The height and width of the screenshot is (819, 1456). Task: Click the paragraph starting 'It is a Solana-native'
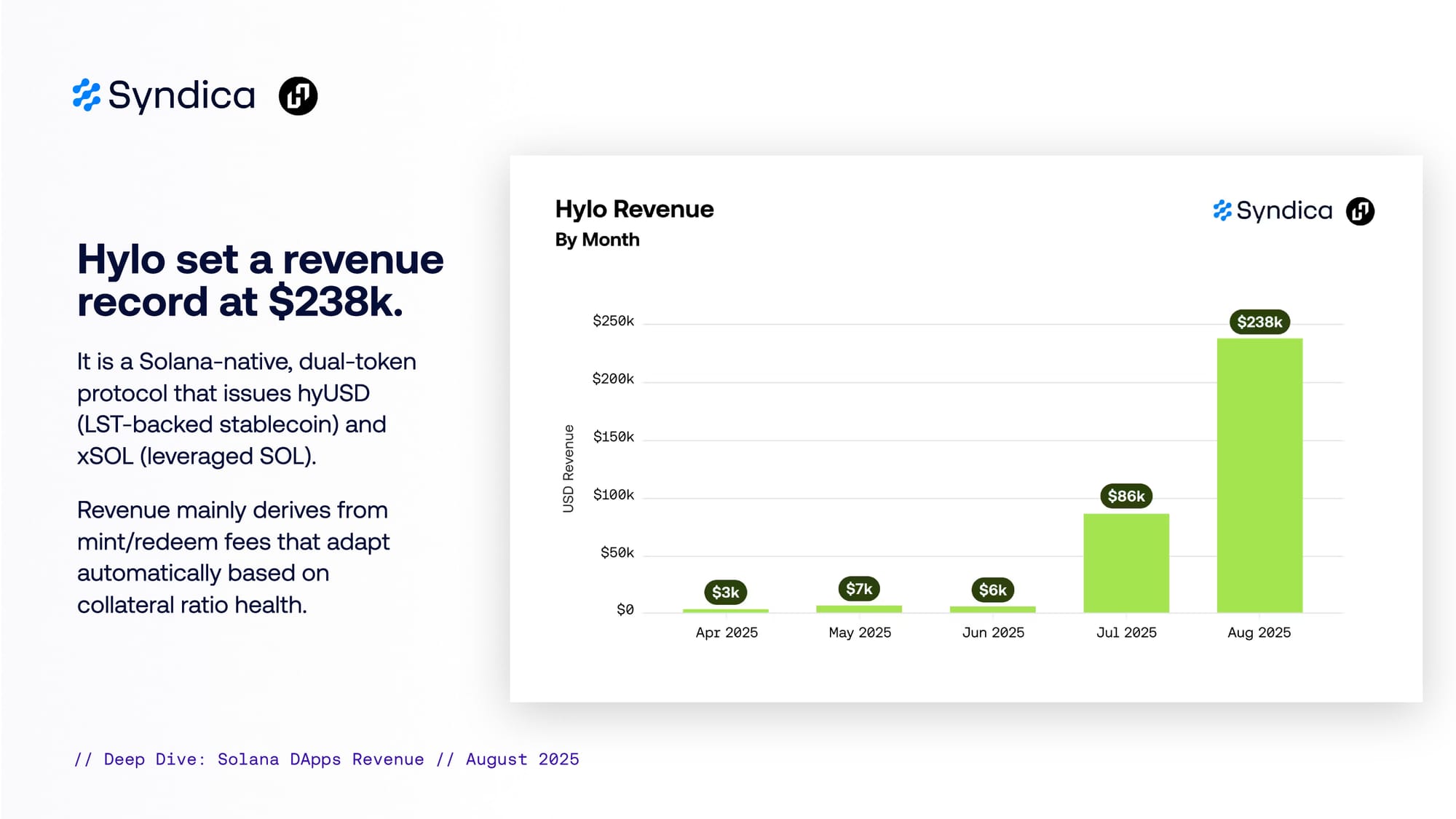pyautogui.click(x=247, y=408)
